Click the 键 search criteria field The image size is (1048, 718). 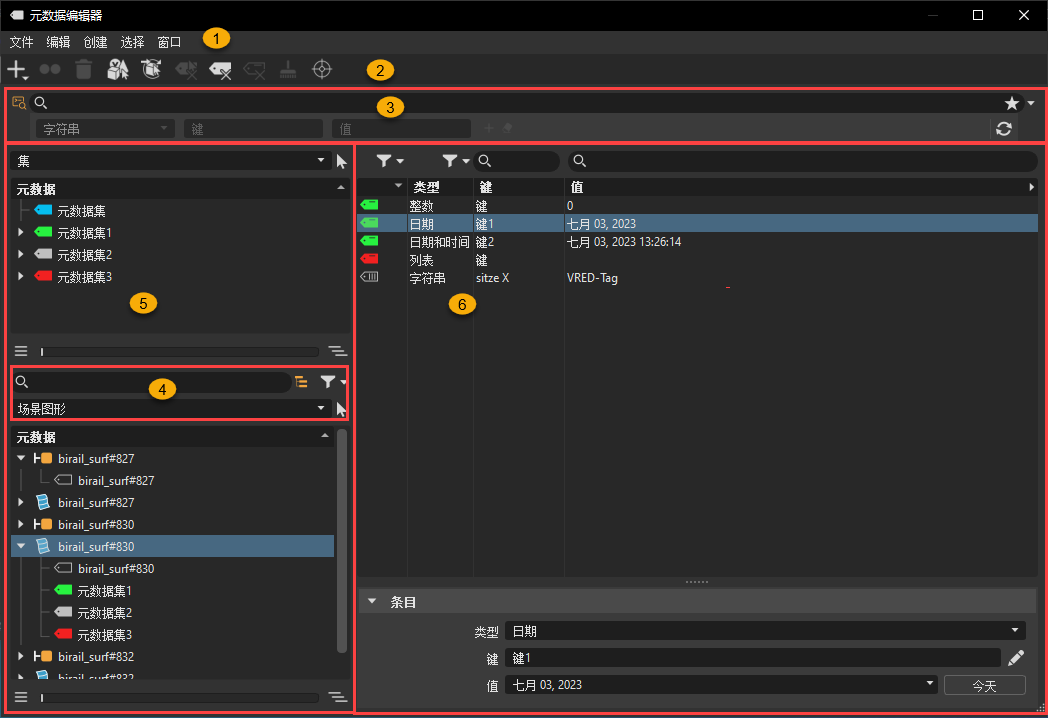point(253,128)
